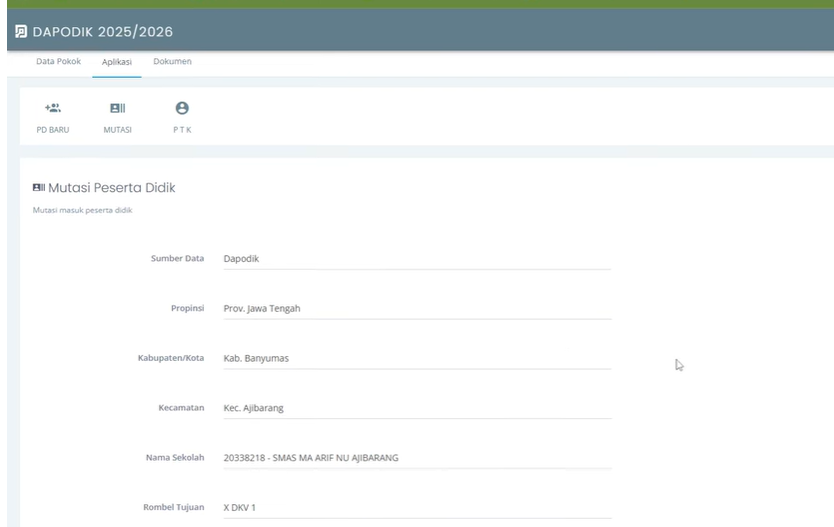Open the Rombel Tujuan dropdown showing X DKV 1
The height and width of the screenshot is (527, 834).
415,507
